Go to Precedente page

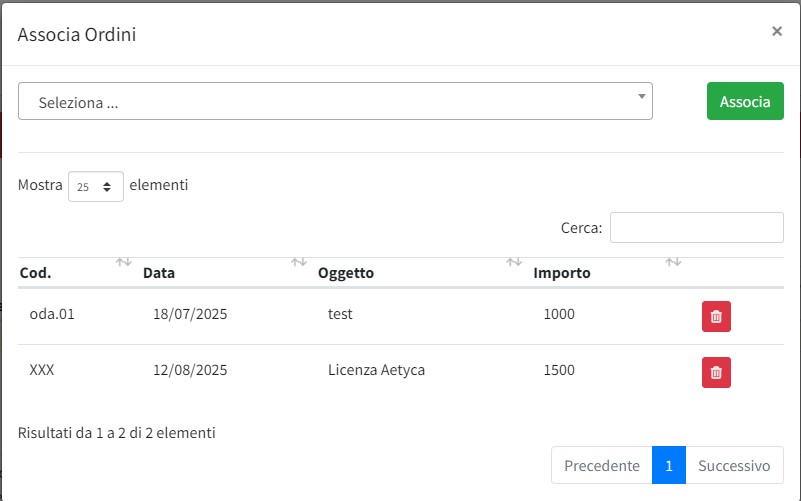pyautogui.click(x=601, y=465)
